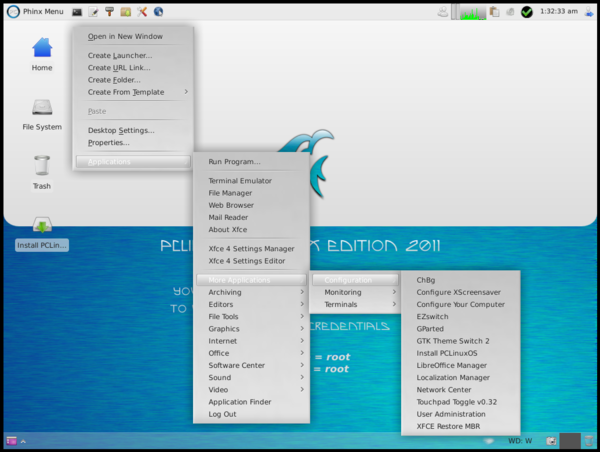Select Desktop Settings in context menu

[121, 130]
